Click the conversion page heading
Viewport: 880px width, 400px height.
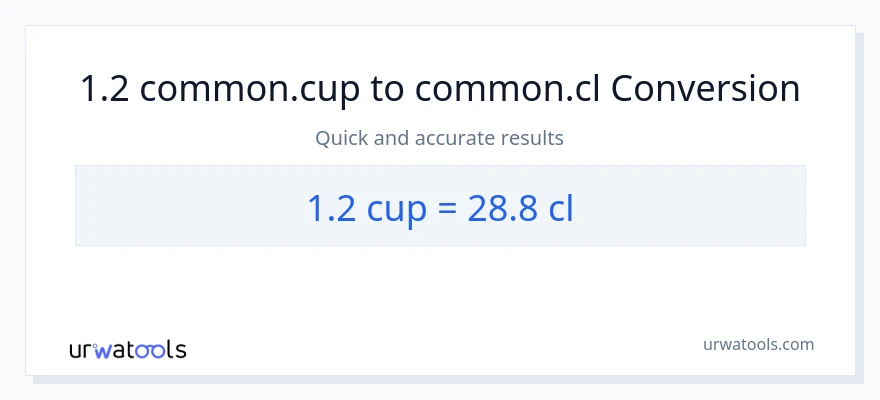click(440, 89)
